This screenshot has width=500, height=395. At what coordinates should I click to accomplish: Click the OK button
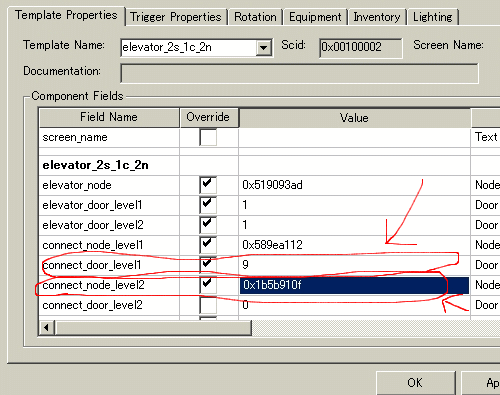click(415, 383)
